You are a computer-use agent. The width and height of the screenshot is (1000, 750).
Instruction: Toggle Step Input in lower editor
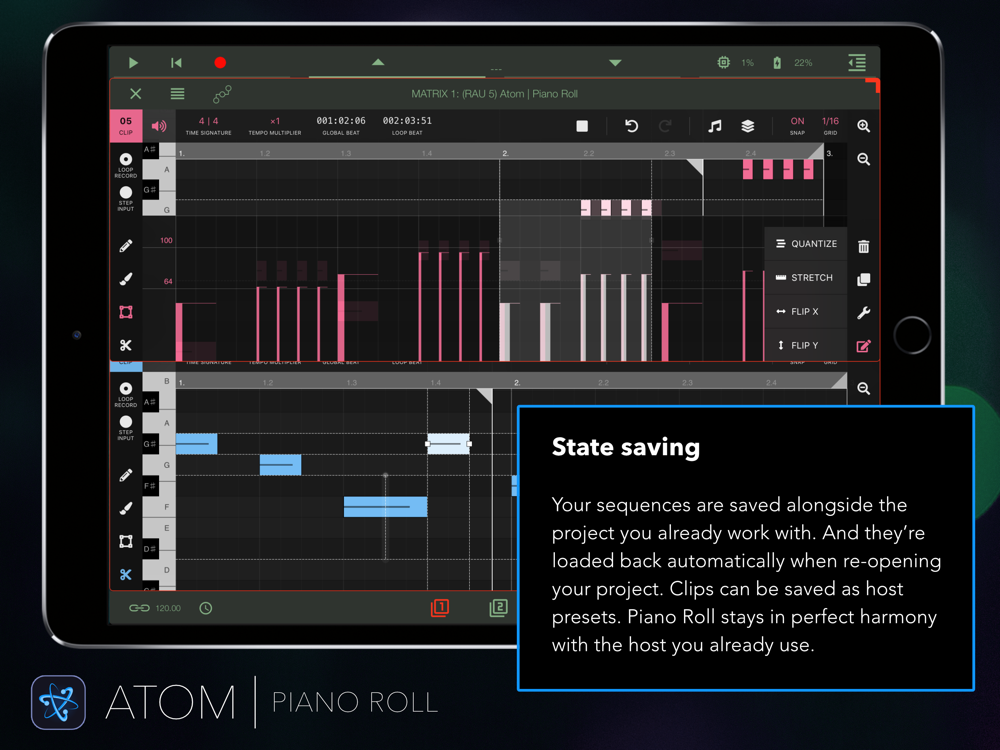[x=126, y=427]
